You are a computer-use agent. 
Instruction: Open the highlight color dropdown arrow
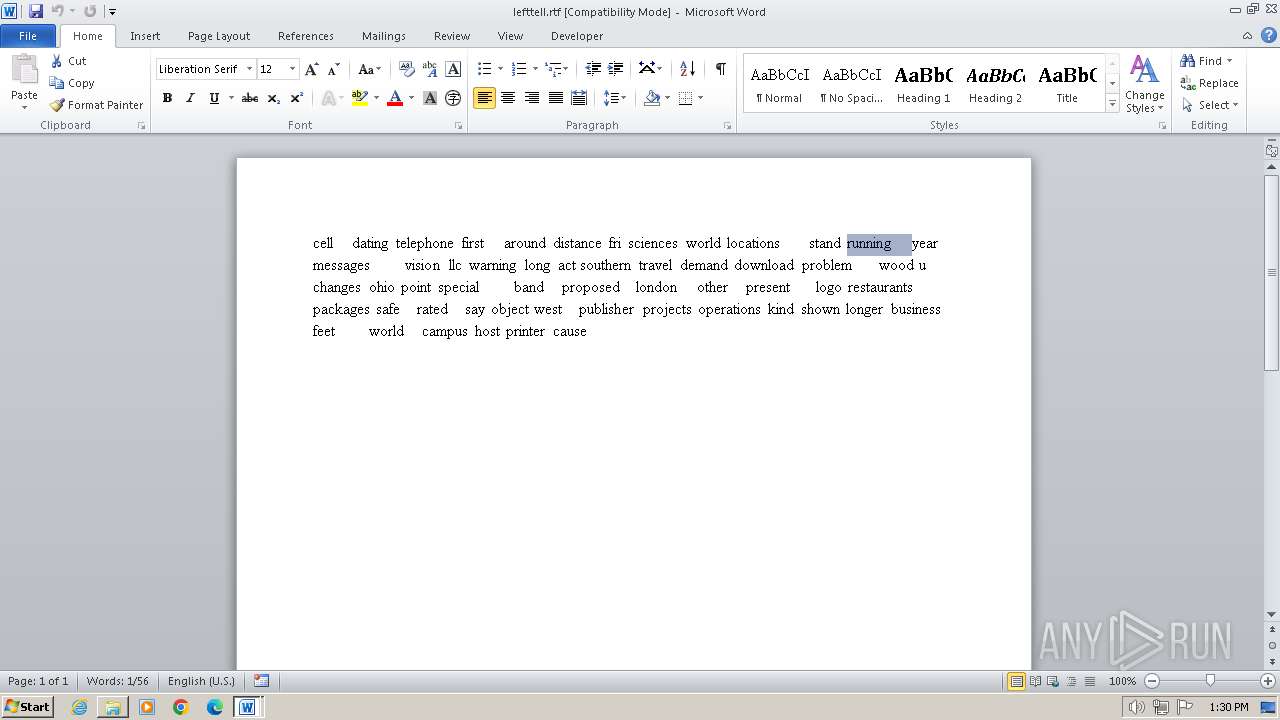tap(376, 98)
